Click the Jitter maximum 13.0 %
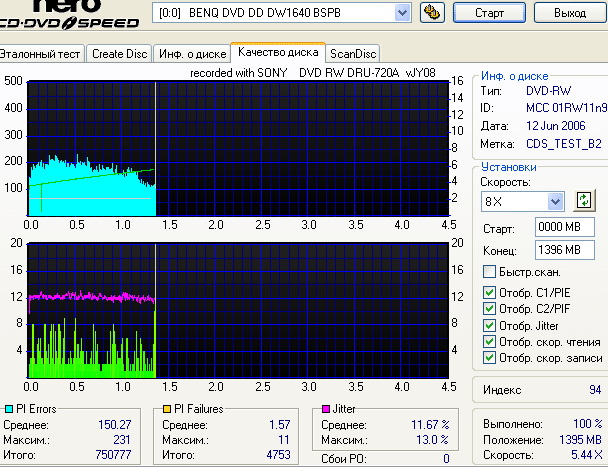This screenshot has width=608, height=467. (x=432, y=440)
